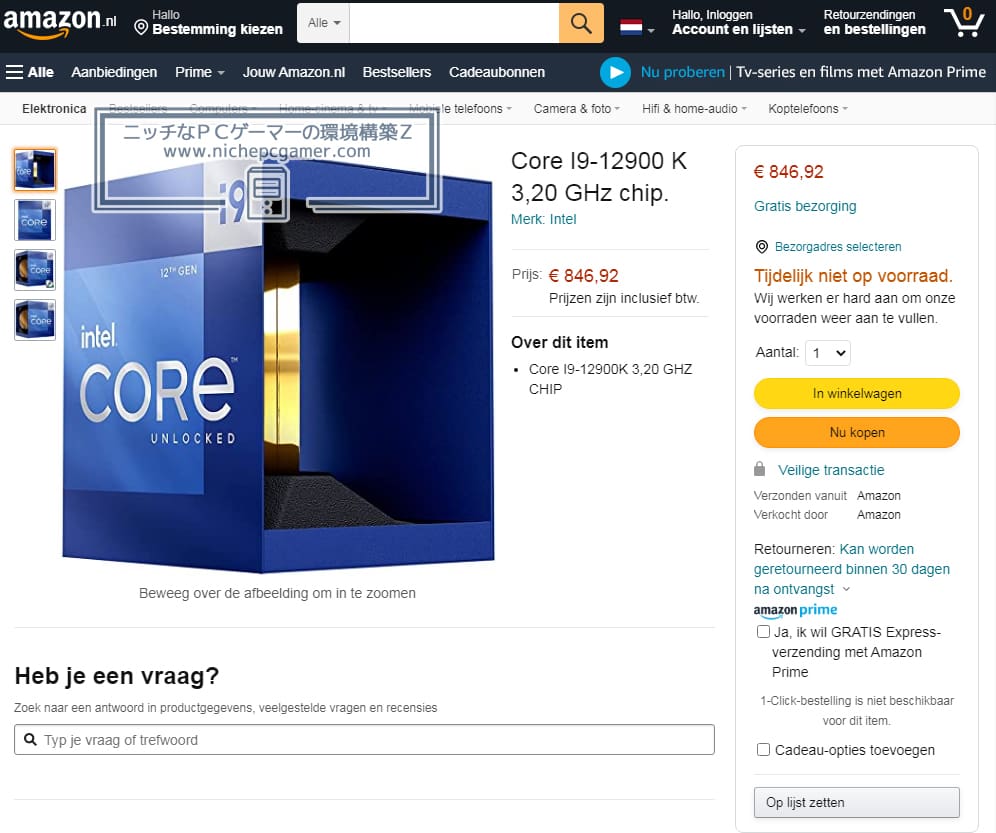Open the Aantal quantity dropdown
The height and width of the screenshot is (833, 996).
(828, 353)
